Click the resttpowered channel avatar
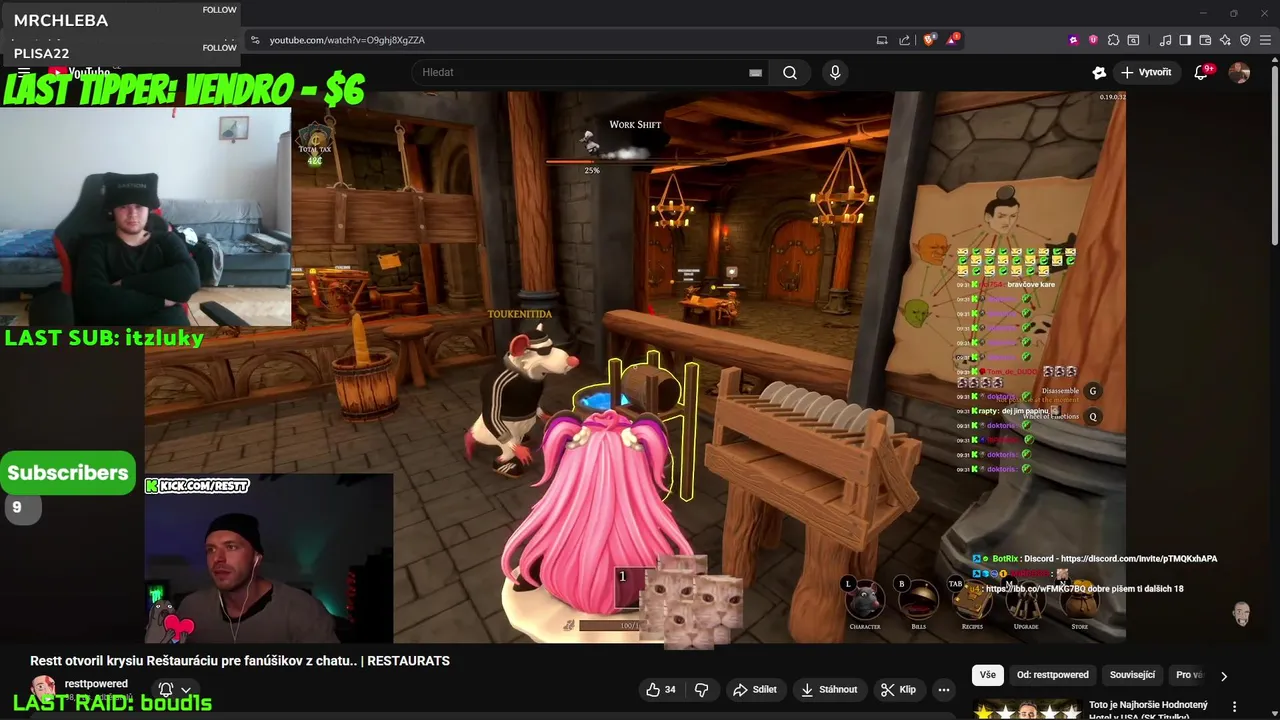The image size is (1280, 720). (43, 688)
